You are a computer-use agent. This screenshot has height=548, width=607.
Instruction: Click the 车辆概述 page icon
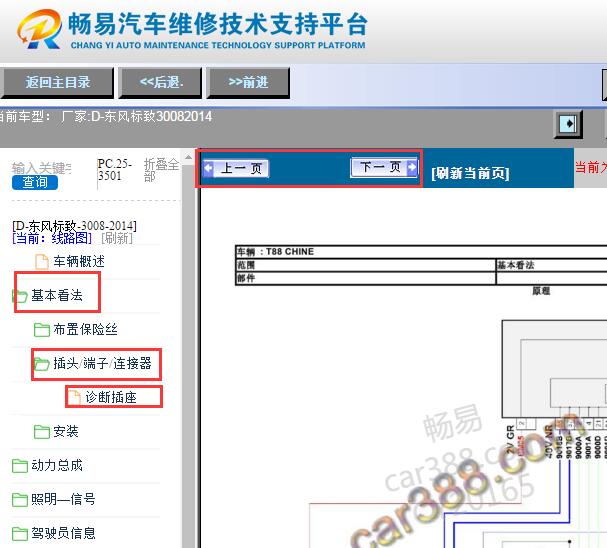pos(42,261)
